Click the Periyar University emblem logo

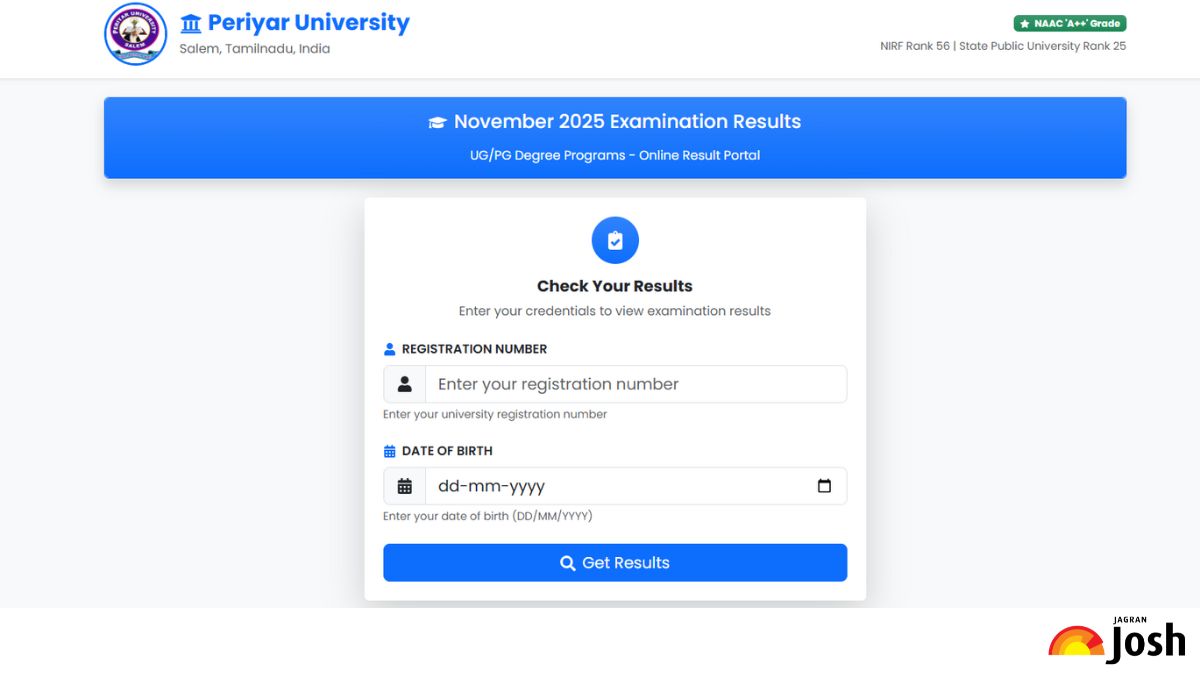tap(135, 33)
